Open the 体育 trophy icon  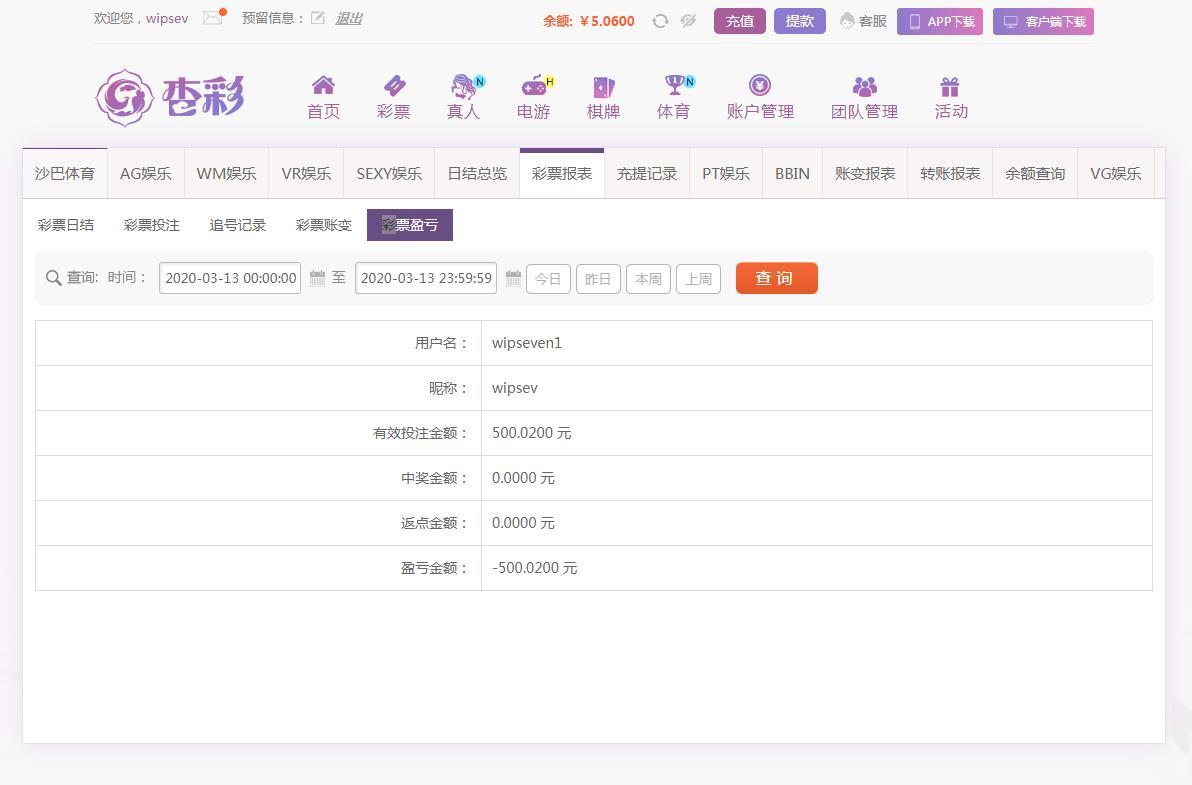click(674, 86)
